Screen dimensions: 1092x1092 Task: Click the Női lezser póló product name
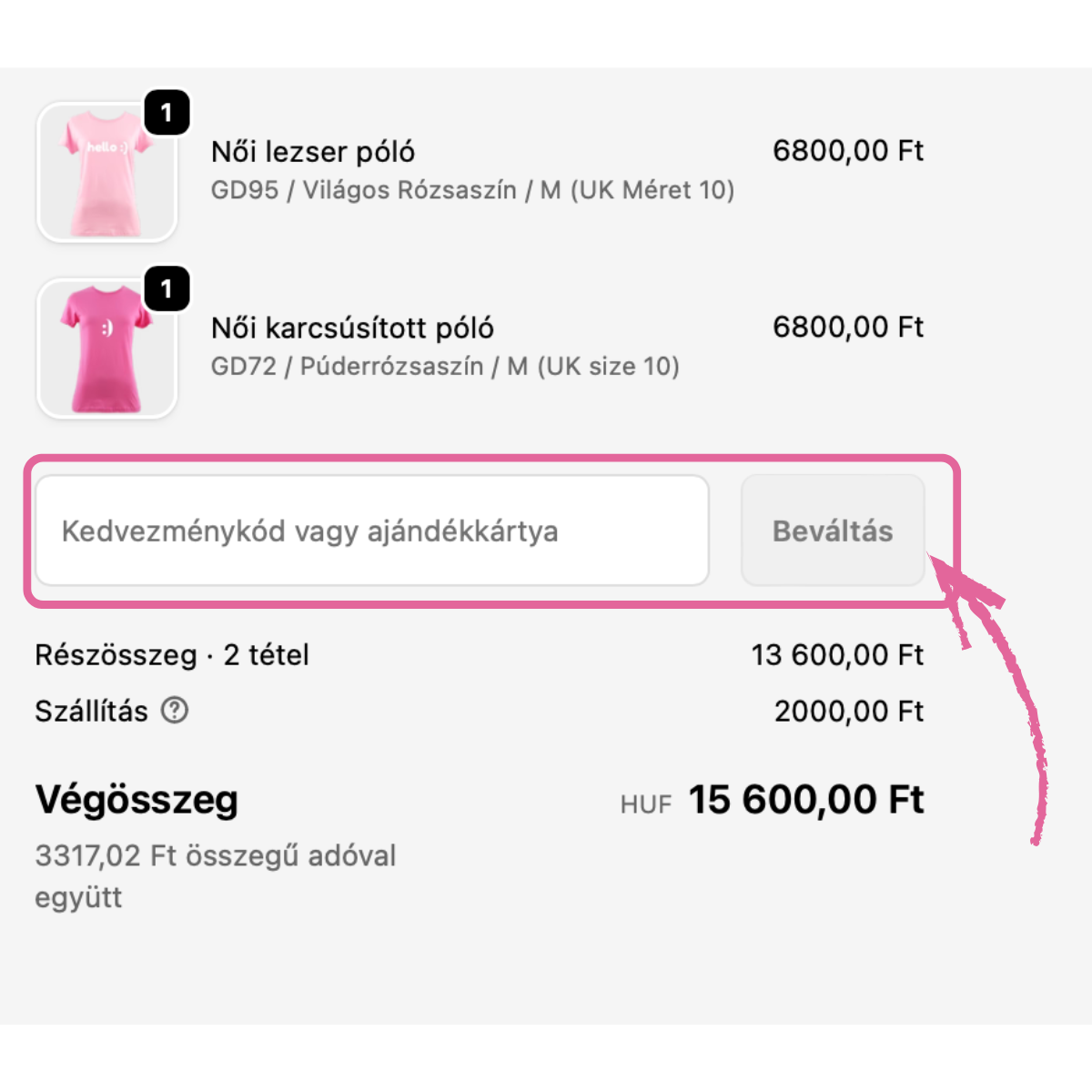pos(313,152)
